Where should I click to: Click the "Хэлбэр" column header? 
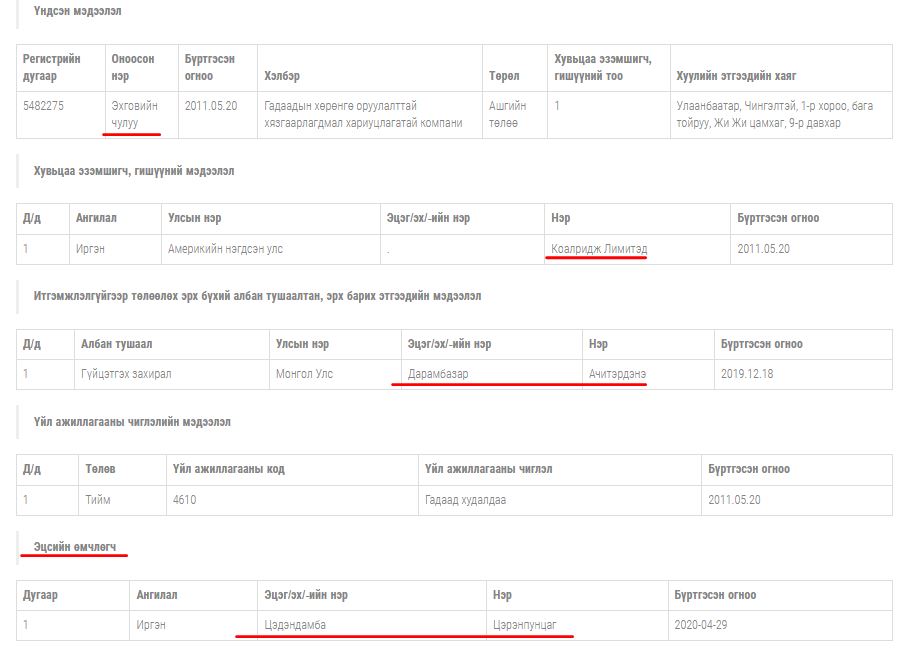(281, 76)
